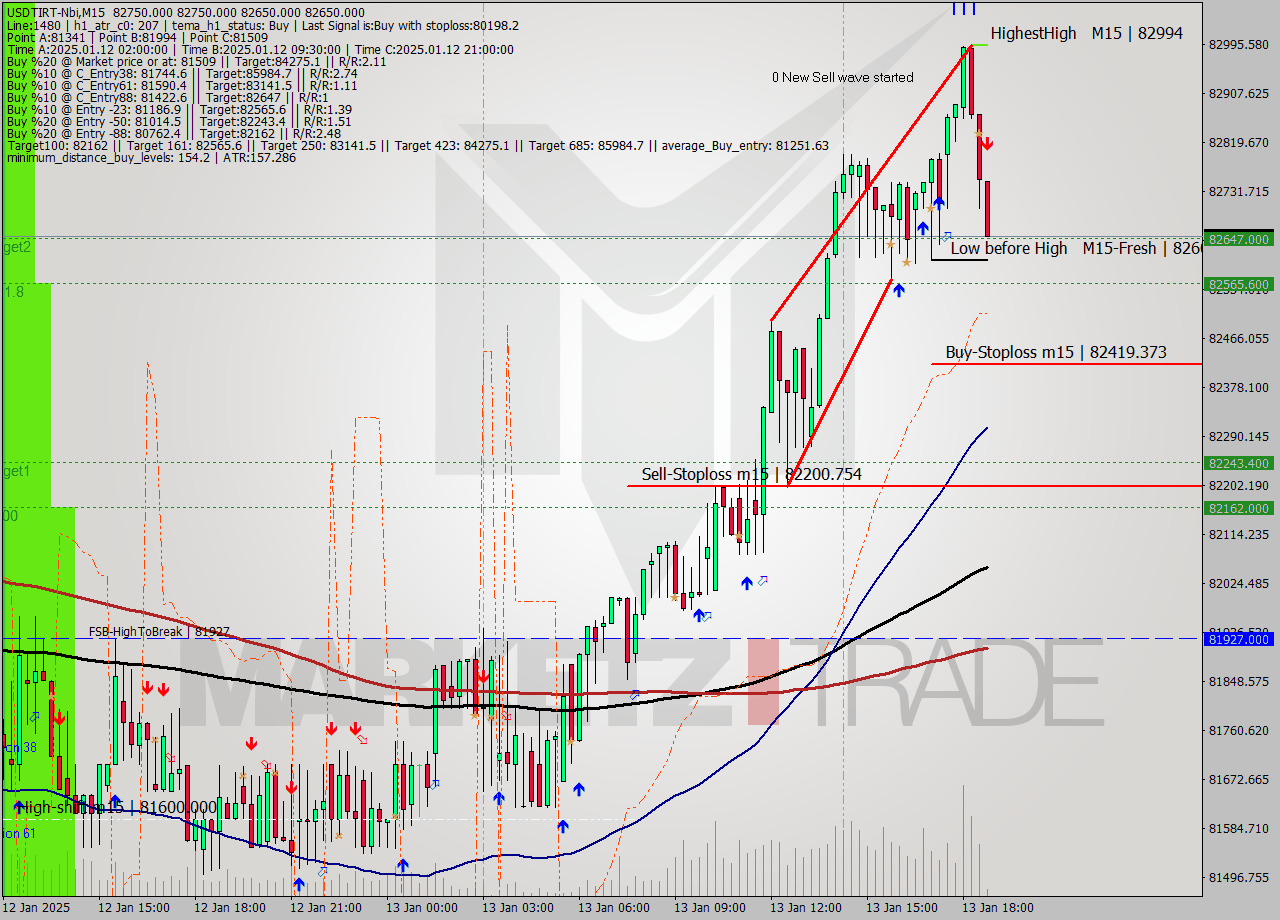Click the 82907.625 price axis value
1280x920 pixels.
pos(1239,93)
